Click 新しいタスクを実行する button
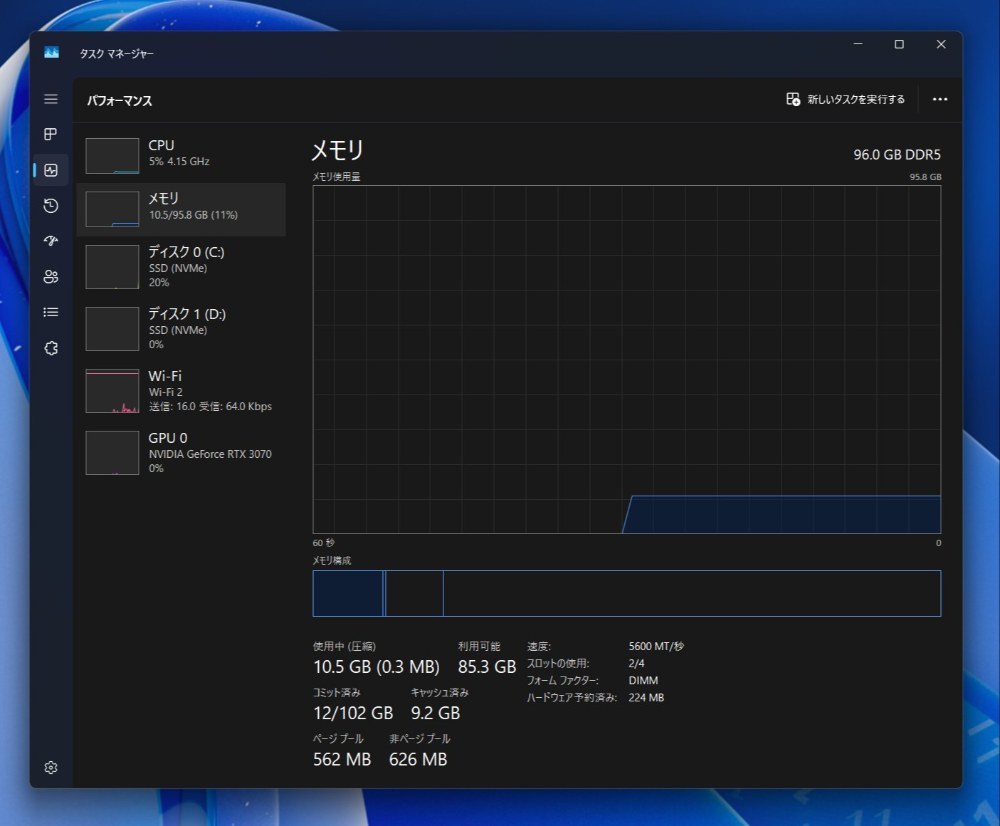The image size is (1000, 826). click(846, 99)
